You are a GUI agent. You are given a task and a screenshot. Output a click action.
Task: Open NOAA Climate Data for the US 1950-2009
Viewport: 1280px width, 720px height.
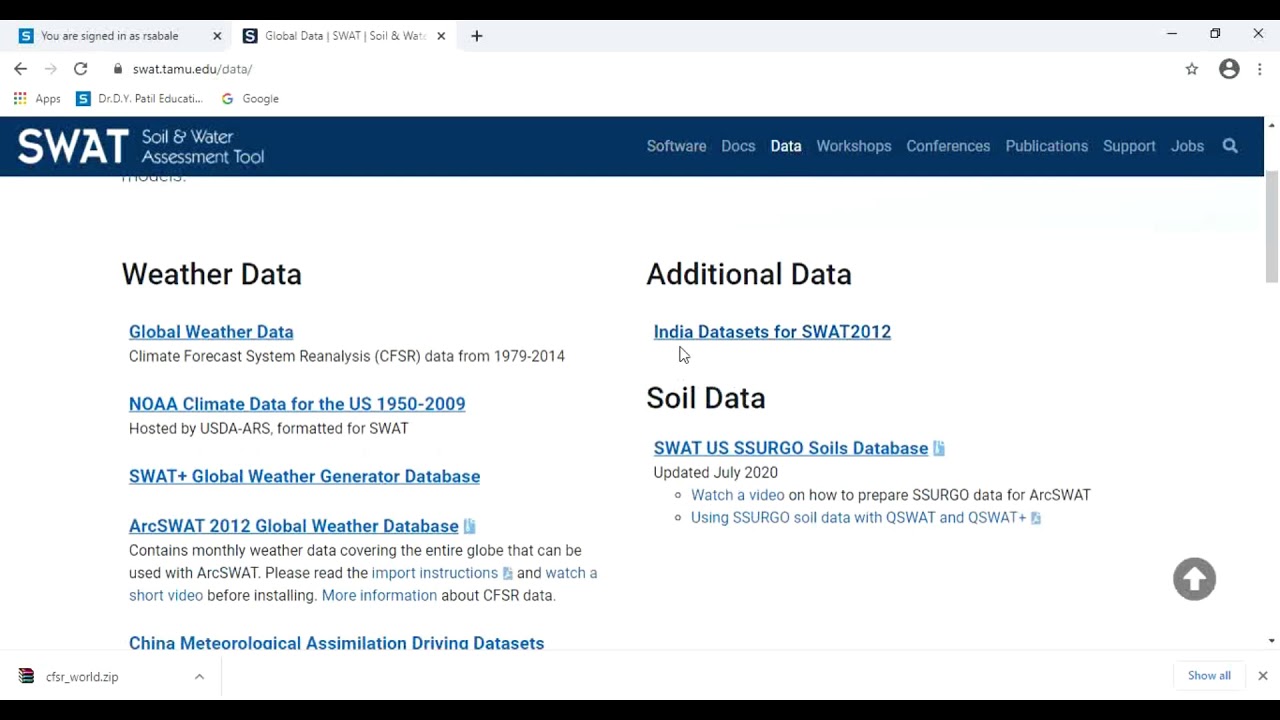[297, 404]
